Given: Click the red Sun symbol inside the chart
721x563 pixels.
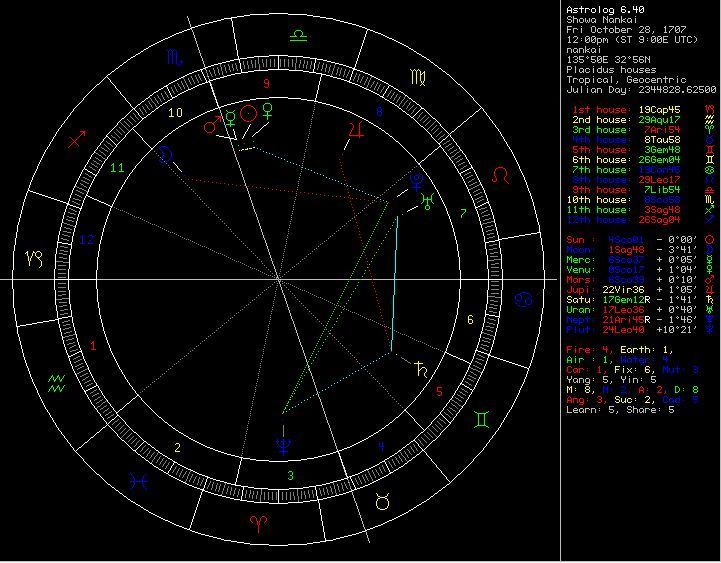Looking at the screenshot, I should pyautogui.click(x=248, y=113).
